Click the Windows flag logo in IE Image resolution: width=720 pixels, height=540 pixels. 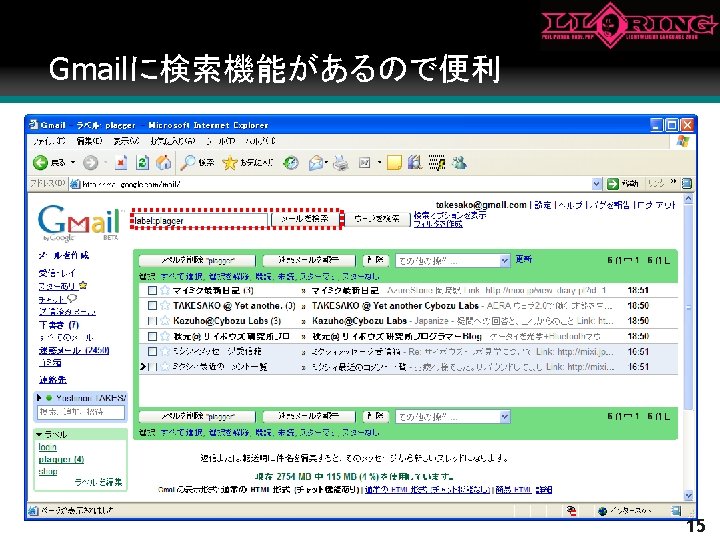(683, 141)
